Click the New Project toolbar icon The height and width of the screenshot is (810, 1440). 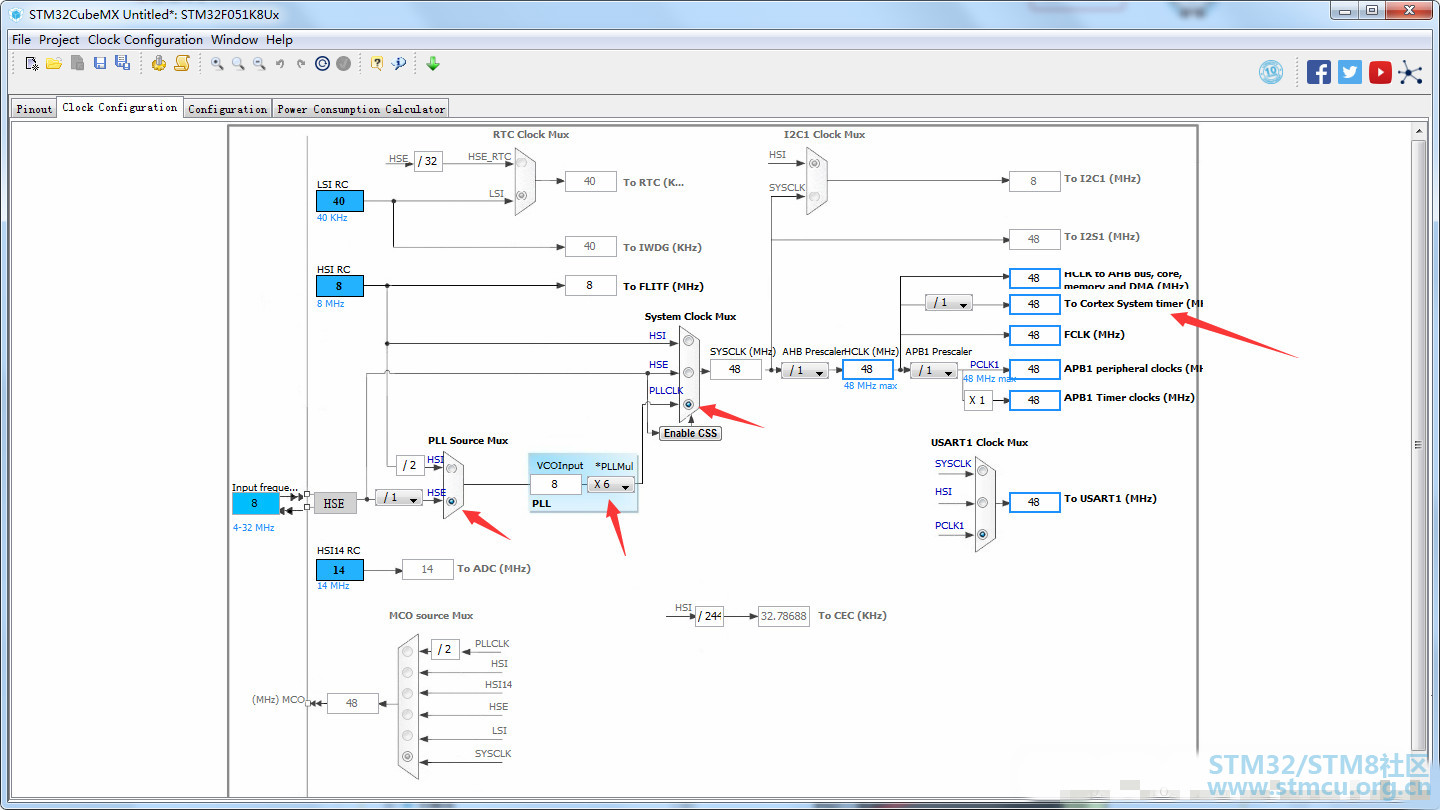[32, 63]
